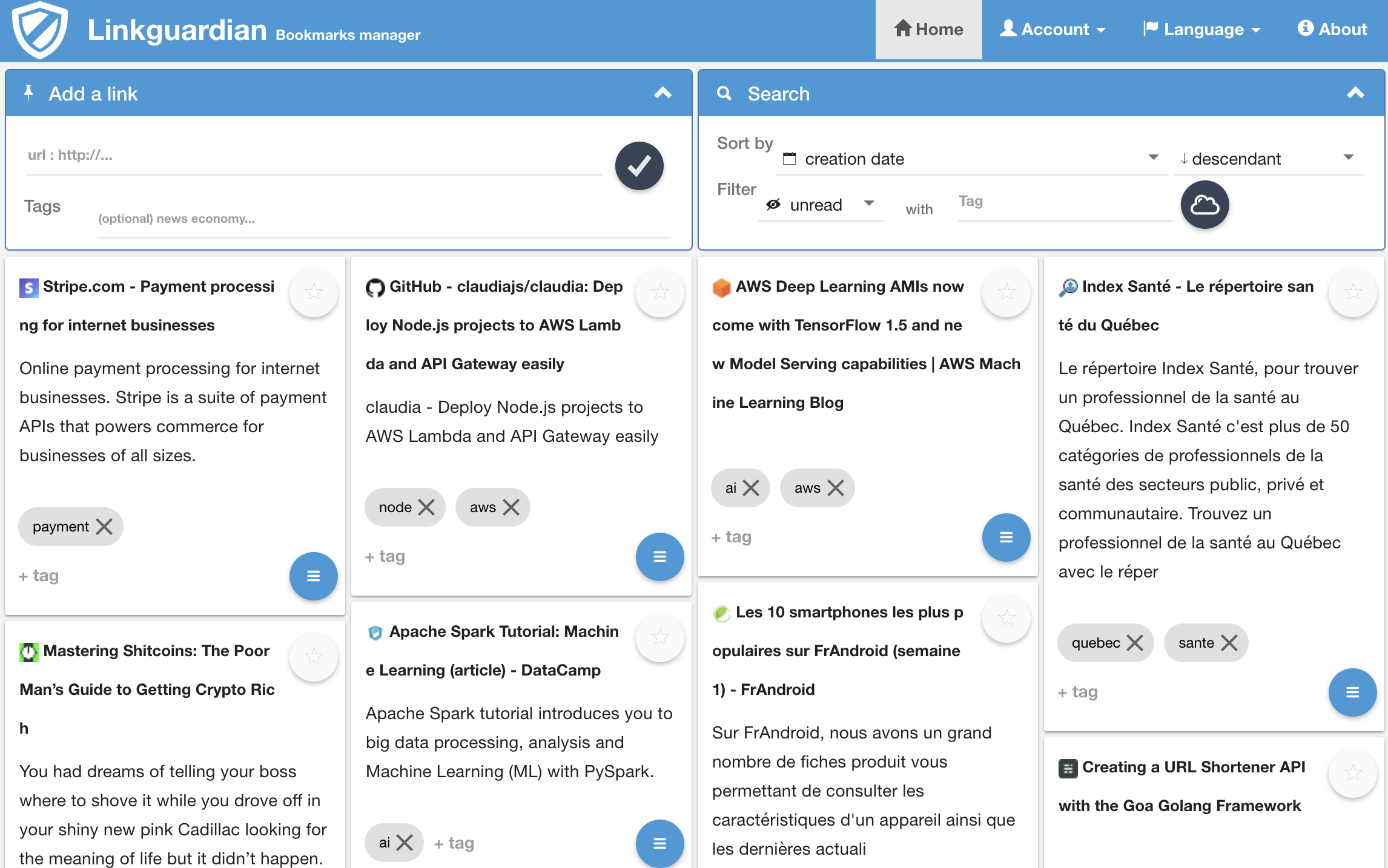Open the descendant order dropdown

coord(1268,159)
